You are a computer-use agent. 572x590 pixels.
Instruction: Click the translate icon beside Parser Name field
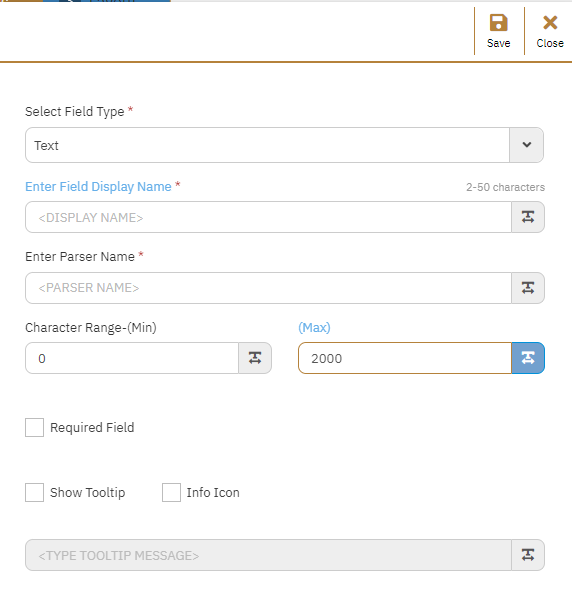coord(528,288)
